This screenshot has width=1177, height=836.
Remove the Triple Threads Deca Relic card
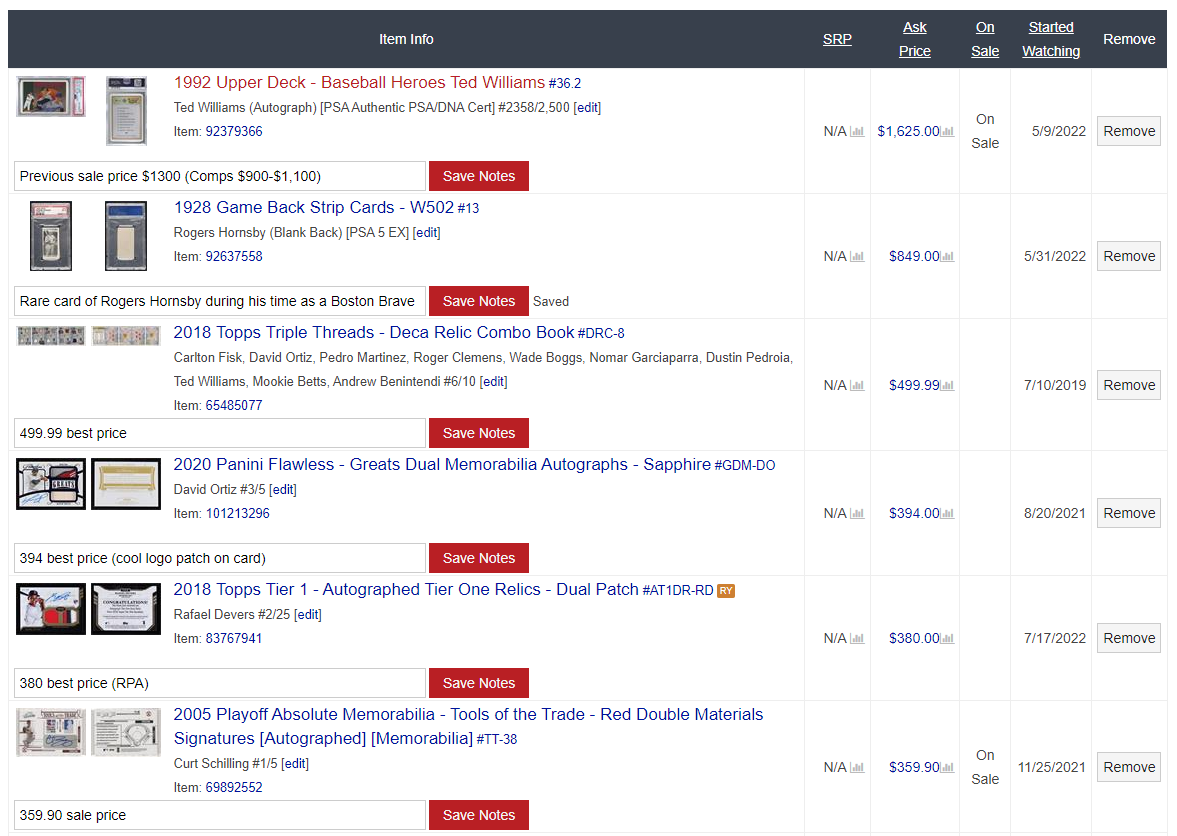click(1129, 385)
